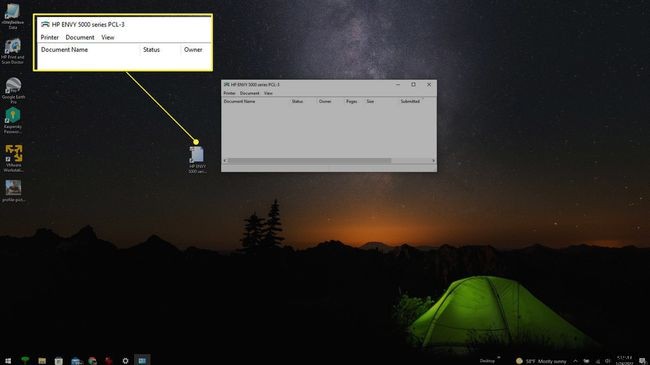The image size is (650, 365).
Task: Open the Windows Start menu
Action: tap(8, 360)
